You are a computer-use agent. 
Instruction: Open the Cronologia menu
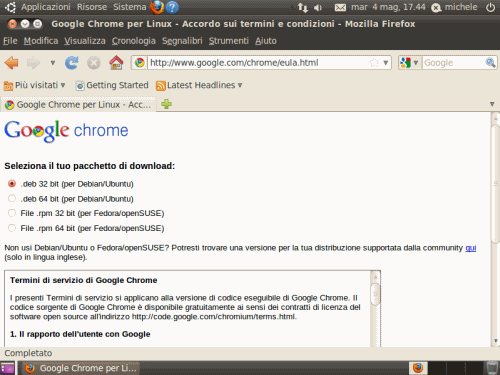click(x=134, y=41)
